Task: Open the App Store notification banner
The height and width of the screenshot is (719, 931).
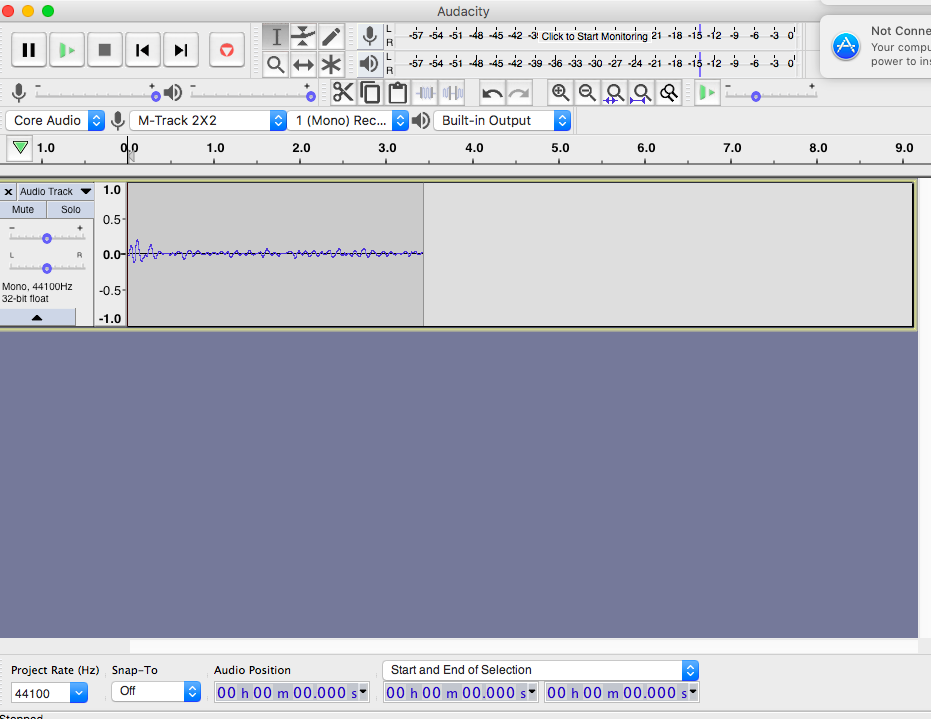Action: [876, 47]
